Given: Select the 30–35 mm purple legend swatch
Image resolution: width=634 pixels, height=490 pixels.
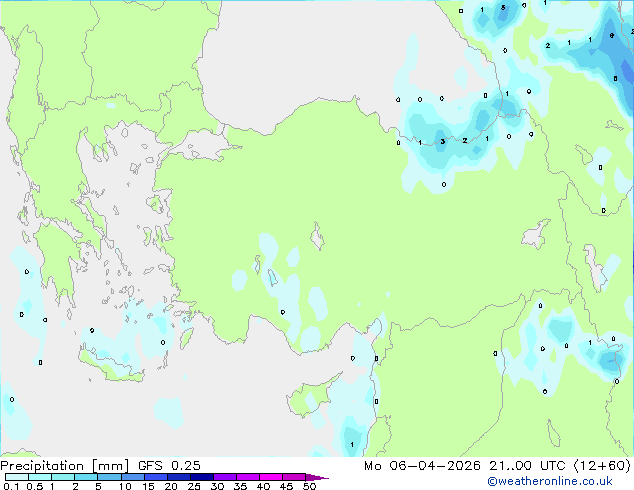Looking at the screenshot, I should coord(225,477).
